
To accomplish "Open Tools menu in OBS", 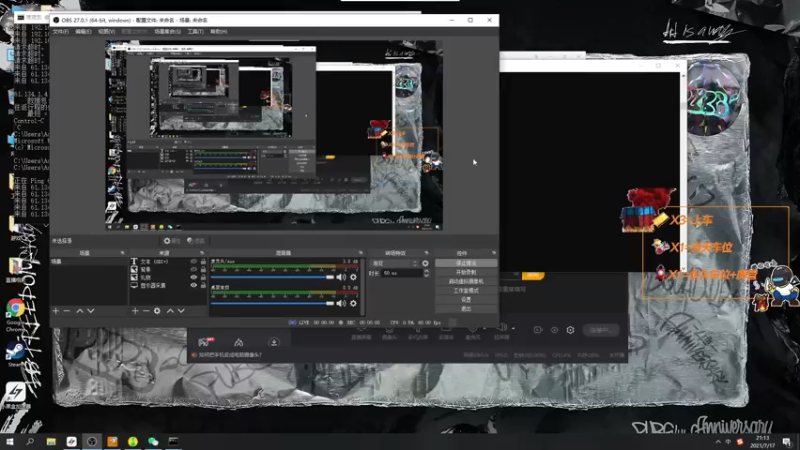I will pos(195,32).
